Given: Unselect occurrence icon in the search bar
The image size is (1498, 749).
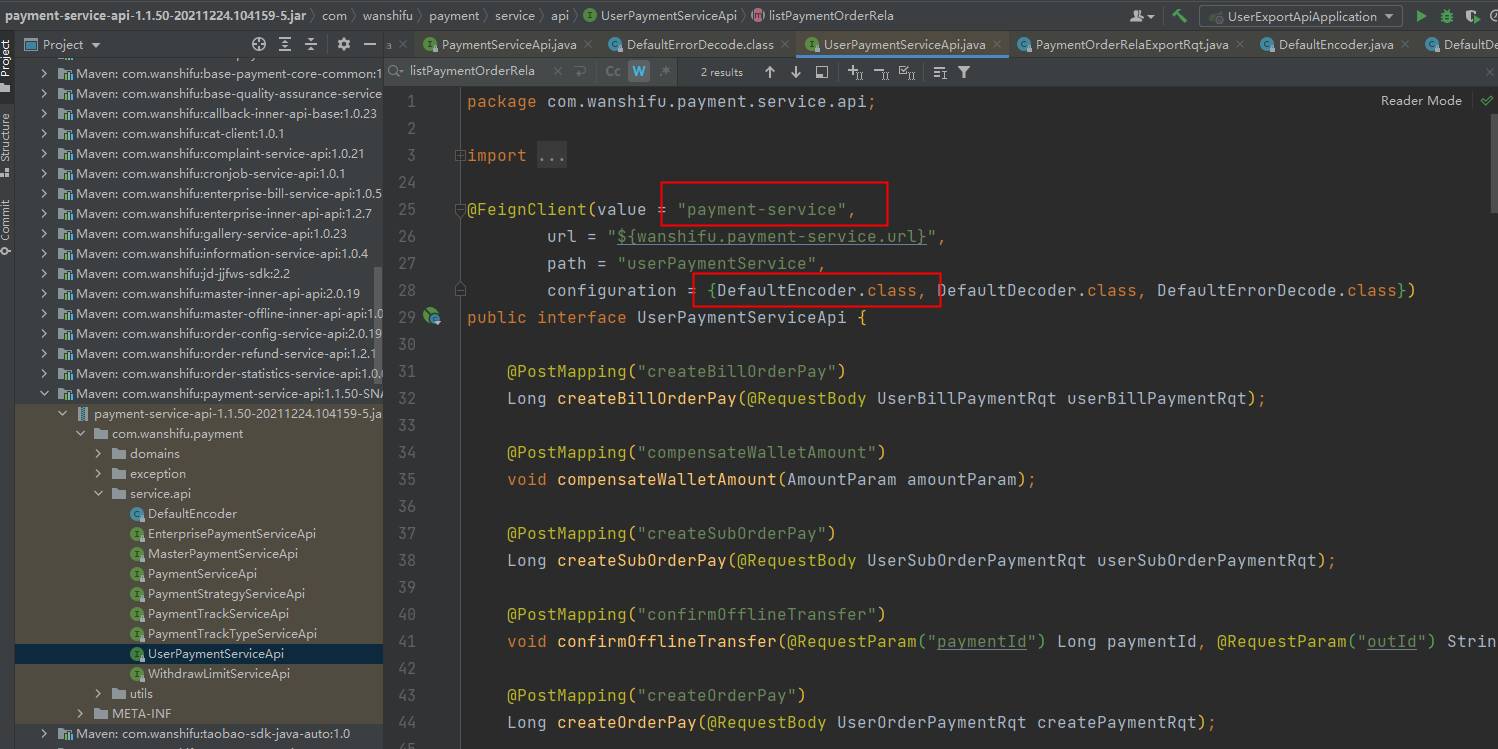Looking at the screenshot, I should click(x=881, y=72).
